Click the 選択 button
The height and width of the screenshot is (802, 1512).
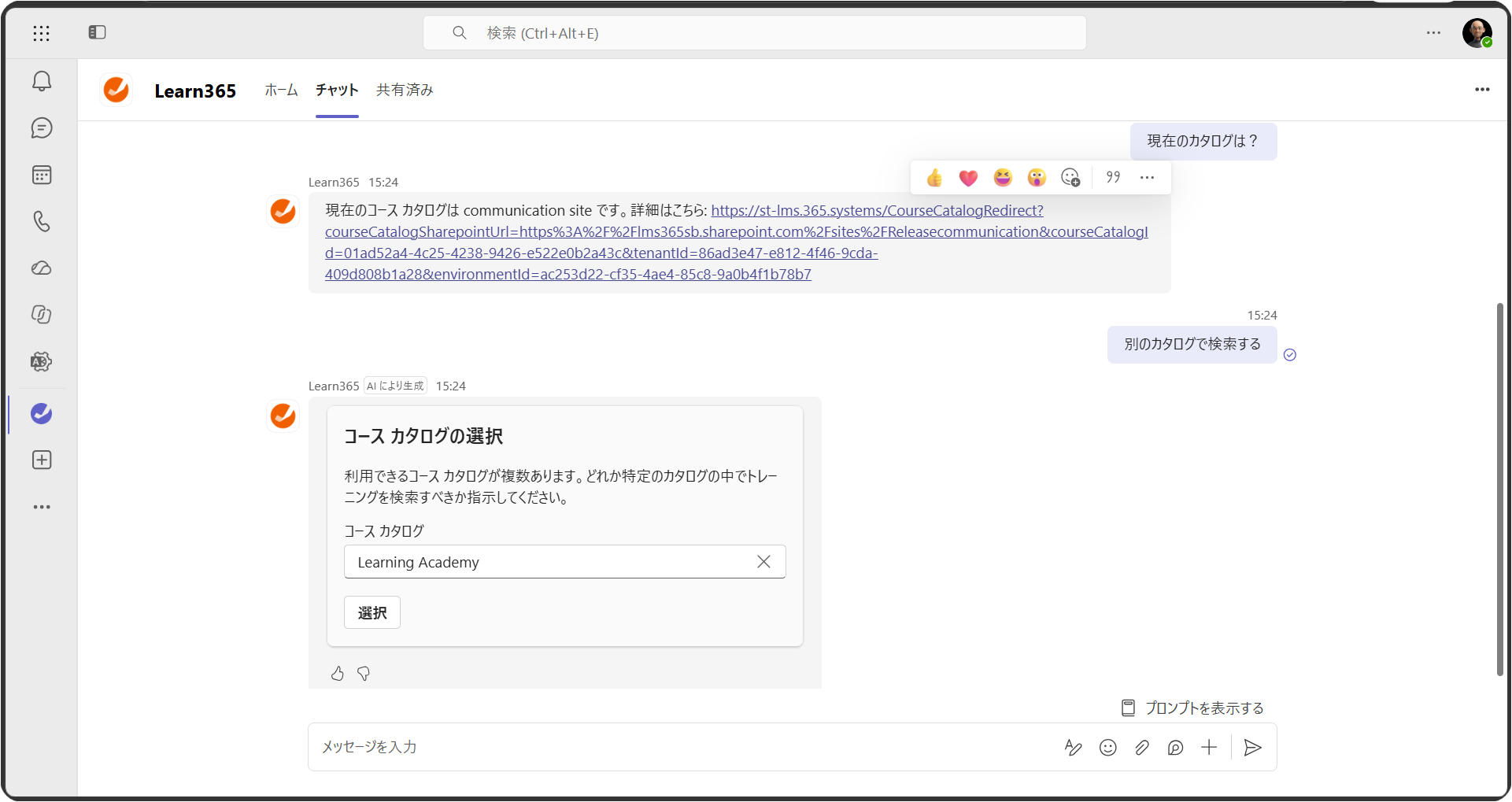click(x=372, y=613)
